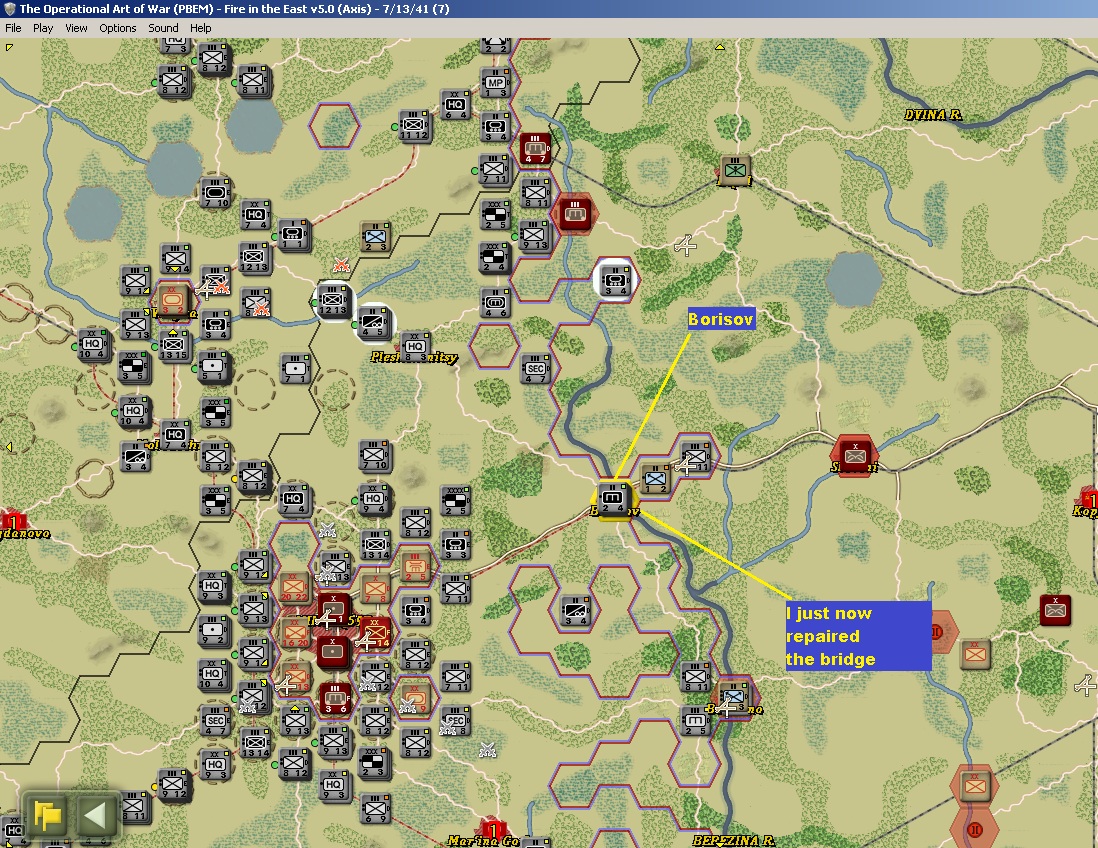Select the artillery unit counter 9-2

(x=213, y=630)
